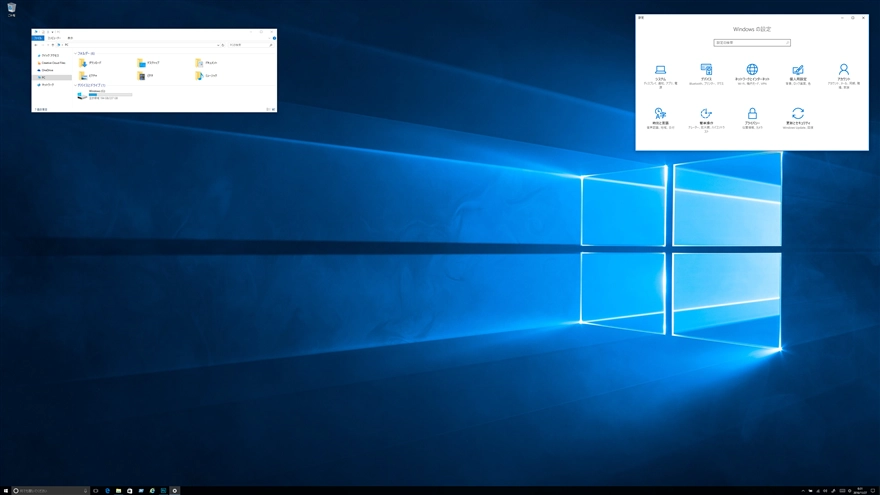The height and width of the screenshot is (495, 880).
Task: Select Creative Cloud Files in sidebar
Action: click(51, 63)
